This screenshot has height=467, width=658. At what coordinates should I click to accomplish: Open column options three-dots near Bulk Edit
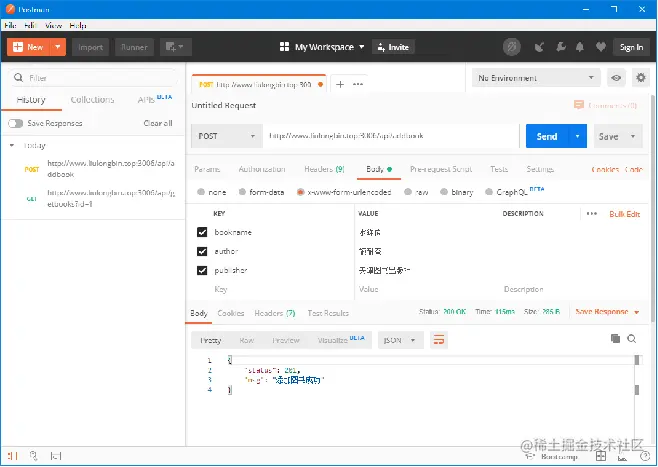point(592,214)
